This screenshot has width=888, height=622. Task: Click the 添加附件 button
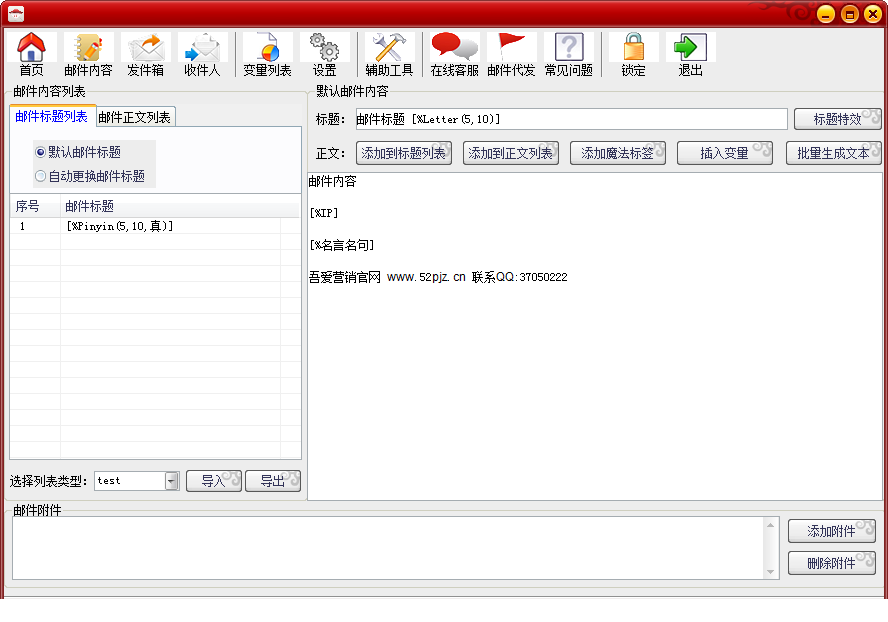tap(831, 531)
